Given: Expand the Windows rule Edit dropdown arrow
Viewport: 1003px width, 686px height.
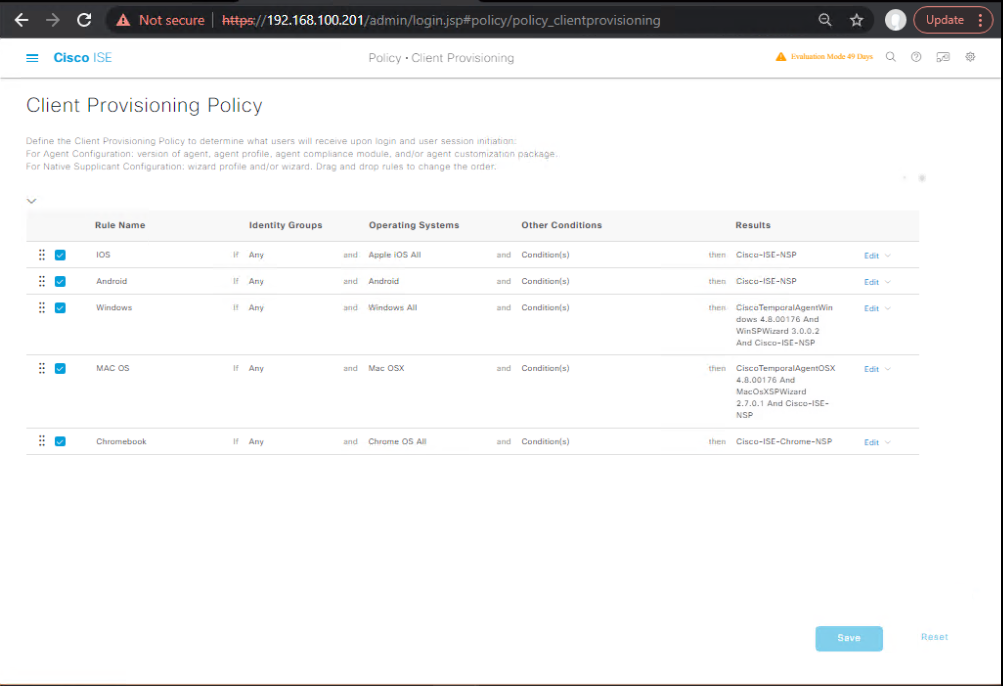Looking at the screenshot, I should click(888, 308).
